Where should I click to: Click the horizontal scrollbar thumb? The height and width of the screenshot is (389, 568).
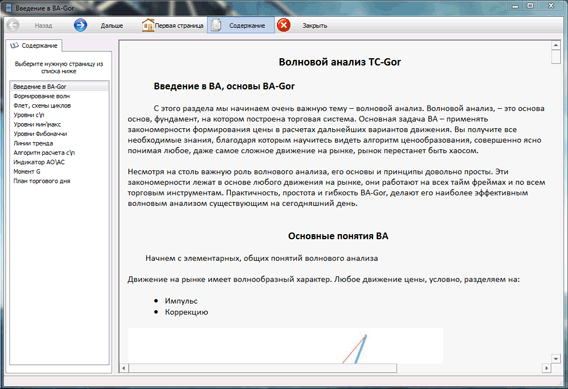pos(263,368)
